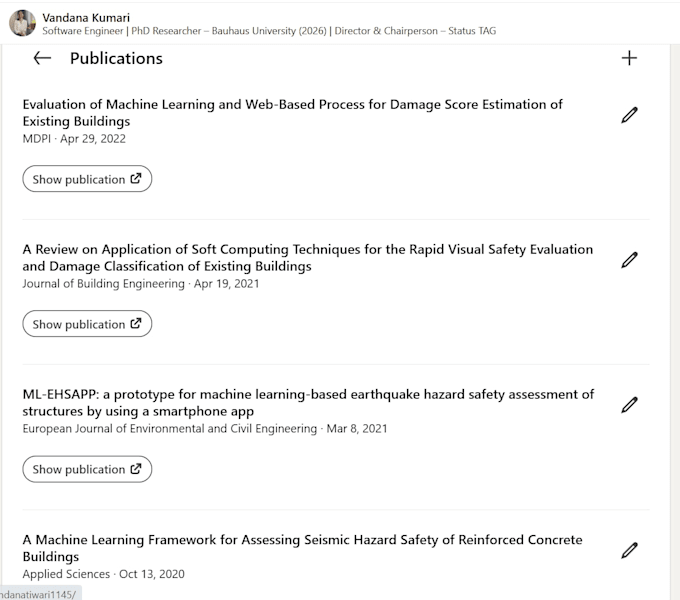Edit the Seismic Hazard Safety Framework entry
The width and height of the screenshot is (680, 600).
[629, 550]
